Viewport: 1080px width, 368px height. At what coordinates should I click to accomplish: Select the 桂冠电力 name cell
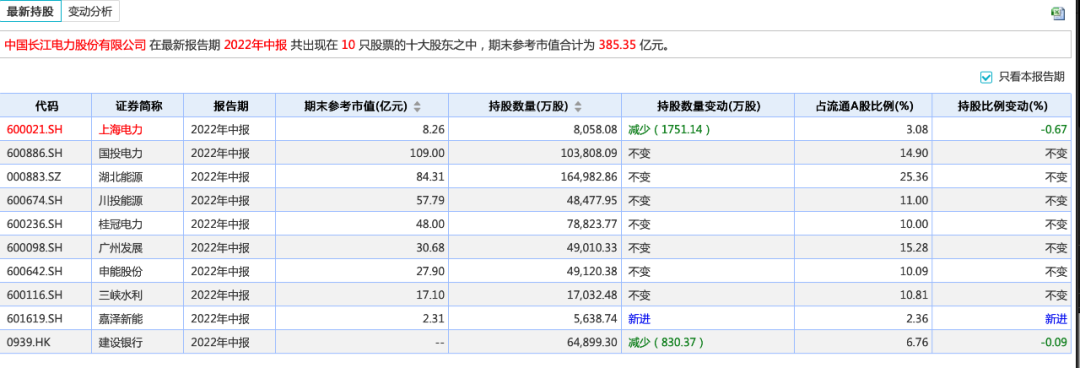point(138,224)
